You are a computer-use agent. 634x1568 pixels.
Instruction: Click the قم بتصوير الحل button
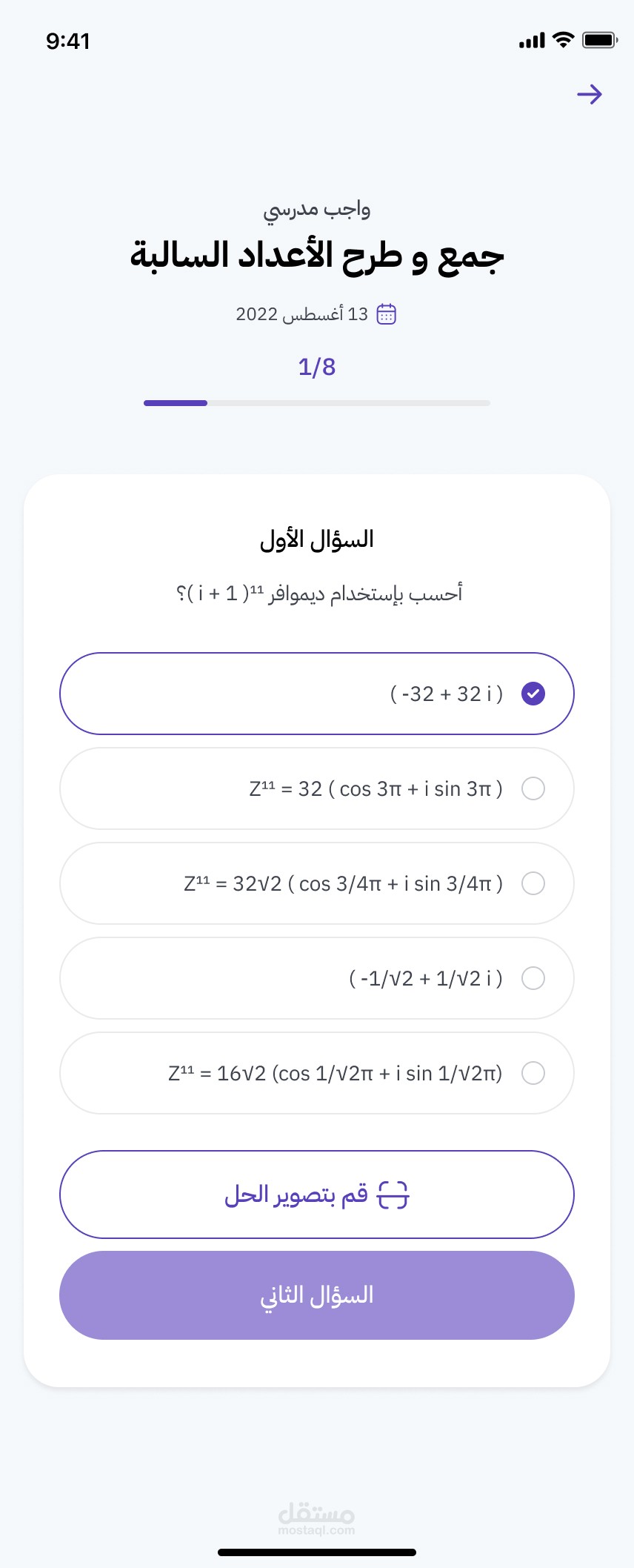317,1195
